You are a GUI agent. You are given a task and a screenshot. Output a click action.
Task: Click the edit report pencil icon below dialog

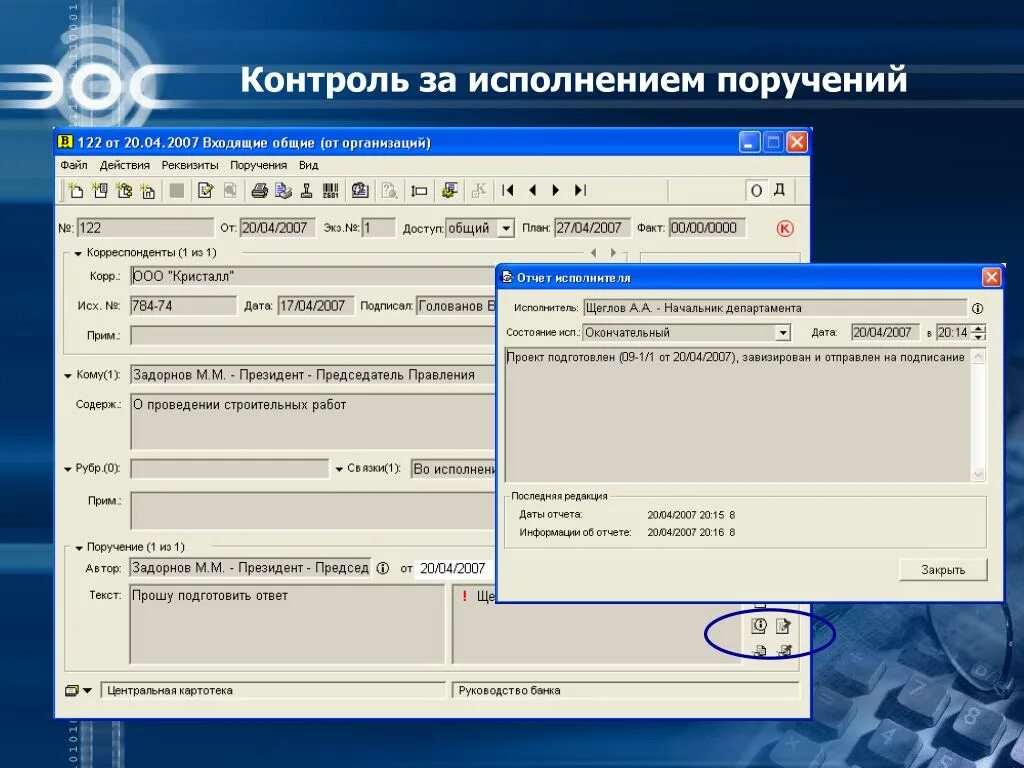pos(783,626)
